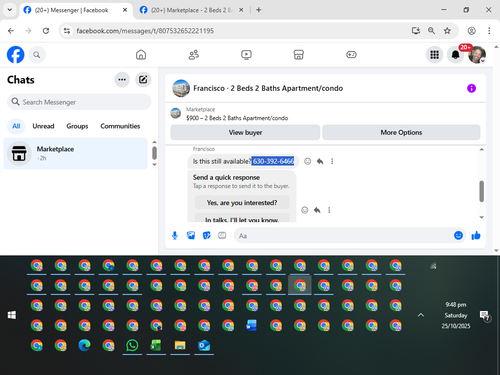Record a voice clip with microphone icon

pos(175,236)
